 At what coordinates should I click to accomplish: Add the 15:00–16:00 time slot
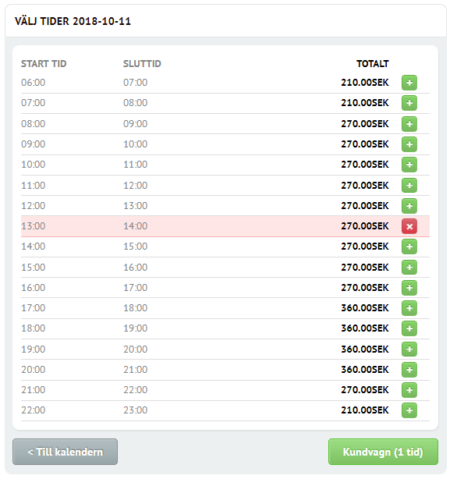coord(409,267)
